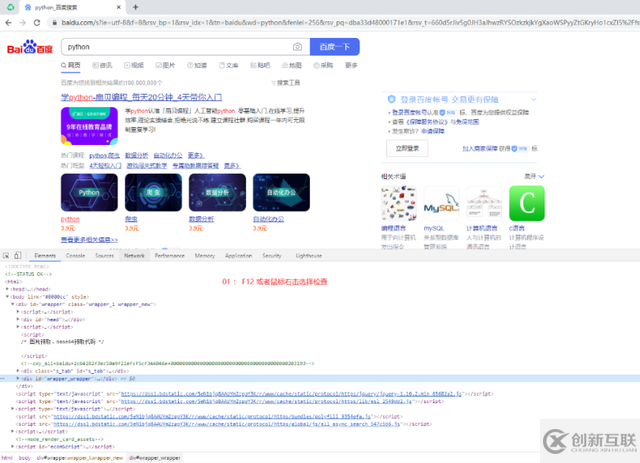Collapse the div id wrapper node

[x=12, y=304]
